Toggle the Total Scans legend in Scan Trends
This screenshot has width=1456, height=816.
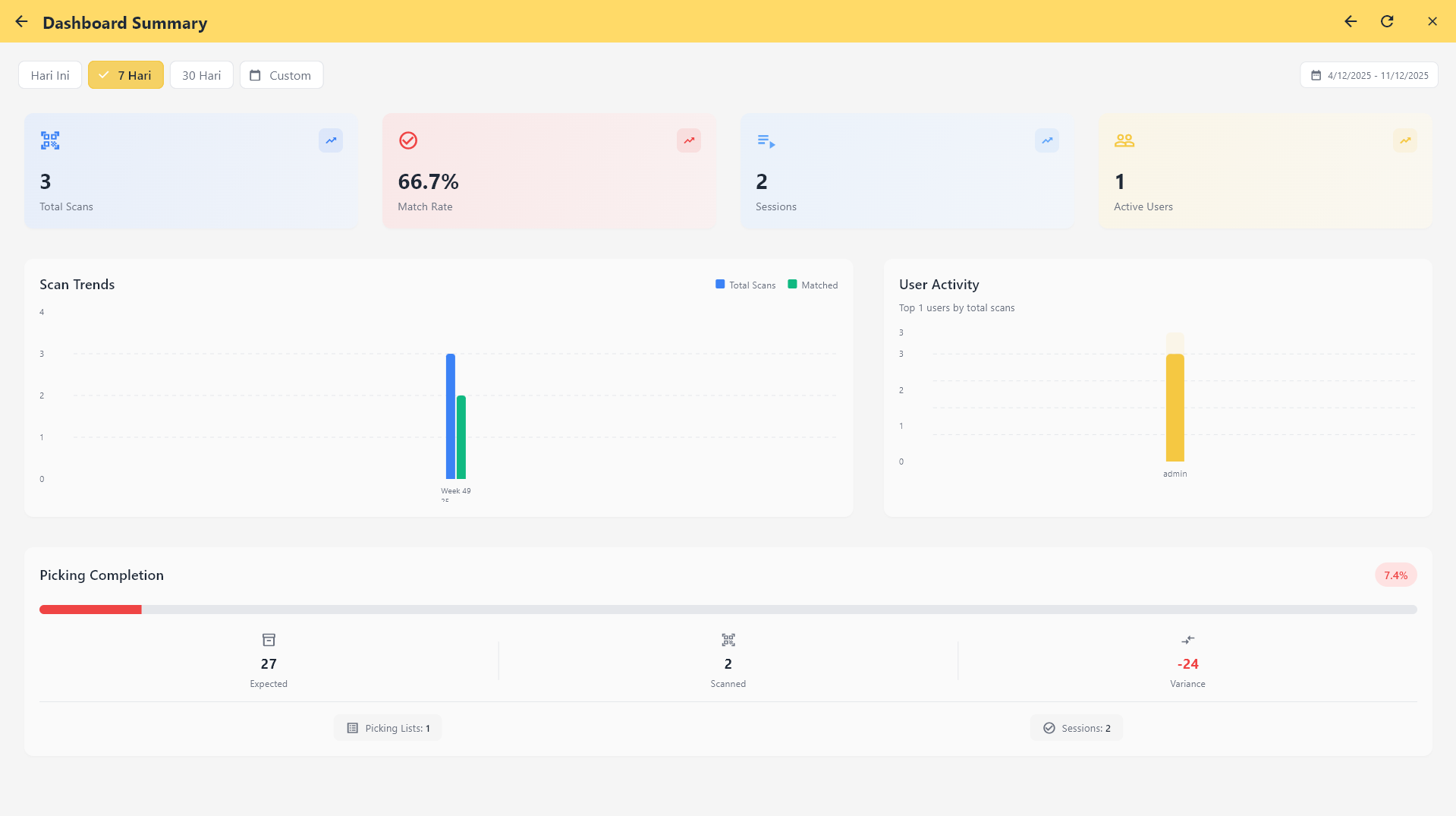[x=745, y=285]
